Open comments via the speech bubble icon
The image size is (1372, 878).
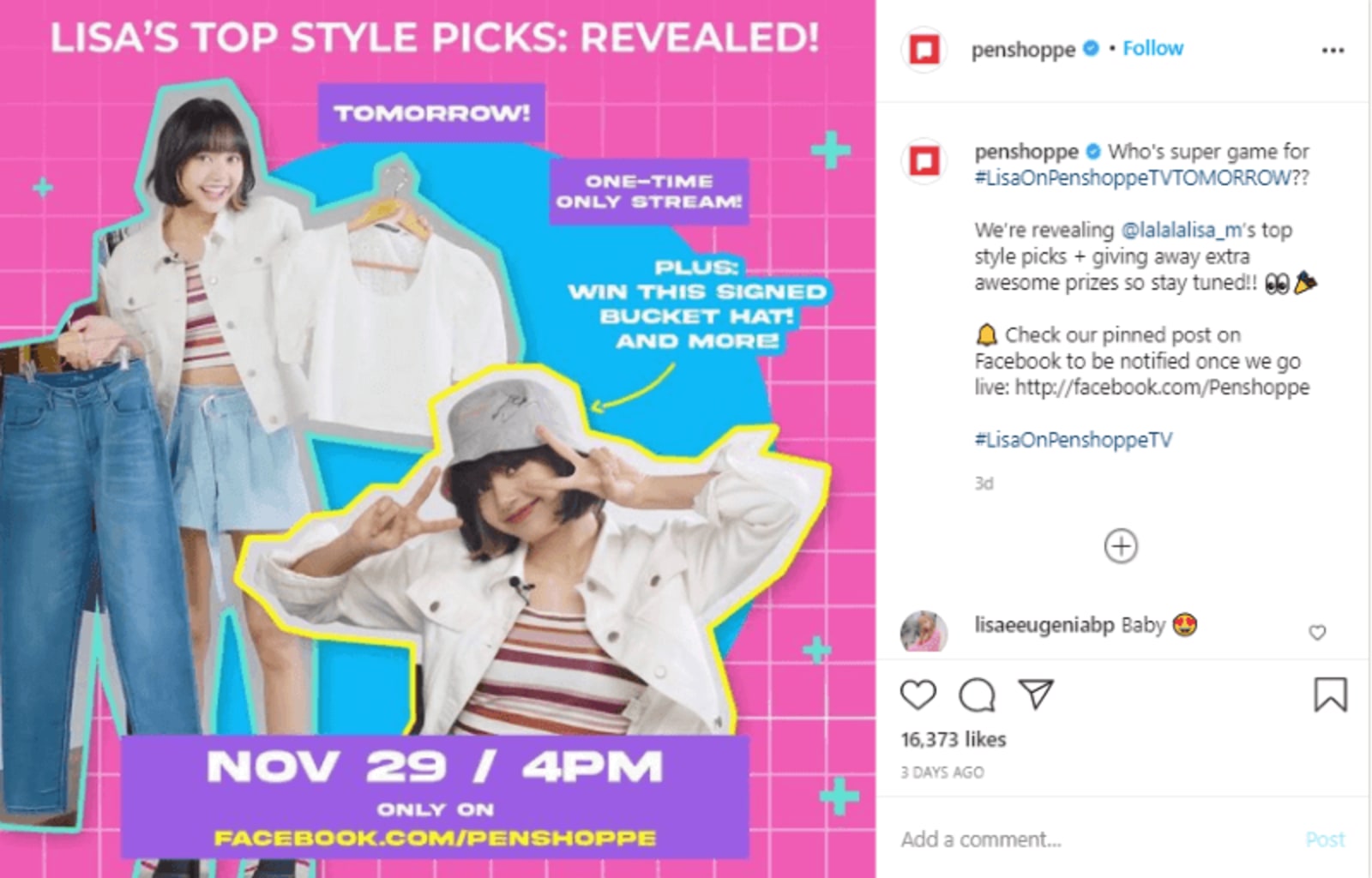point(977,695)
